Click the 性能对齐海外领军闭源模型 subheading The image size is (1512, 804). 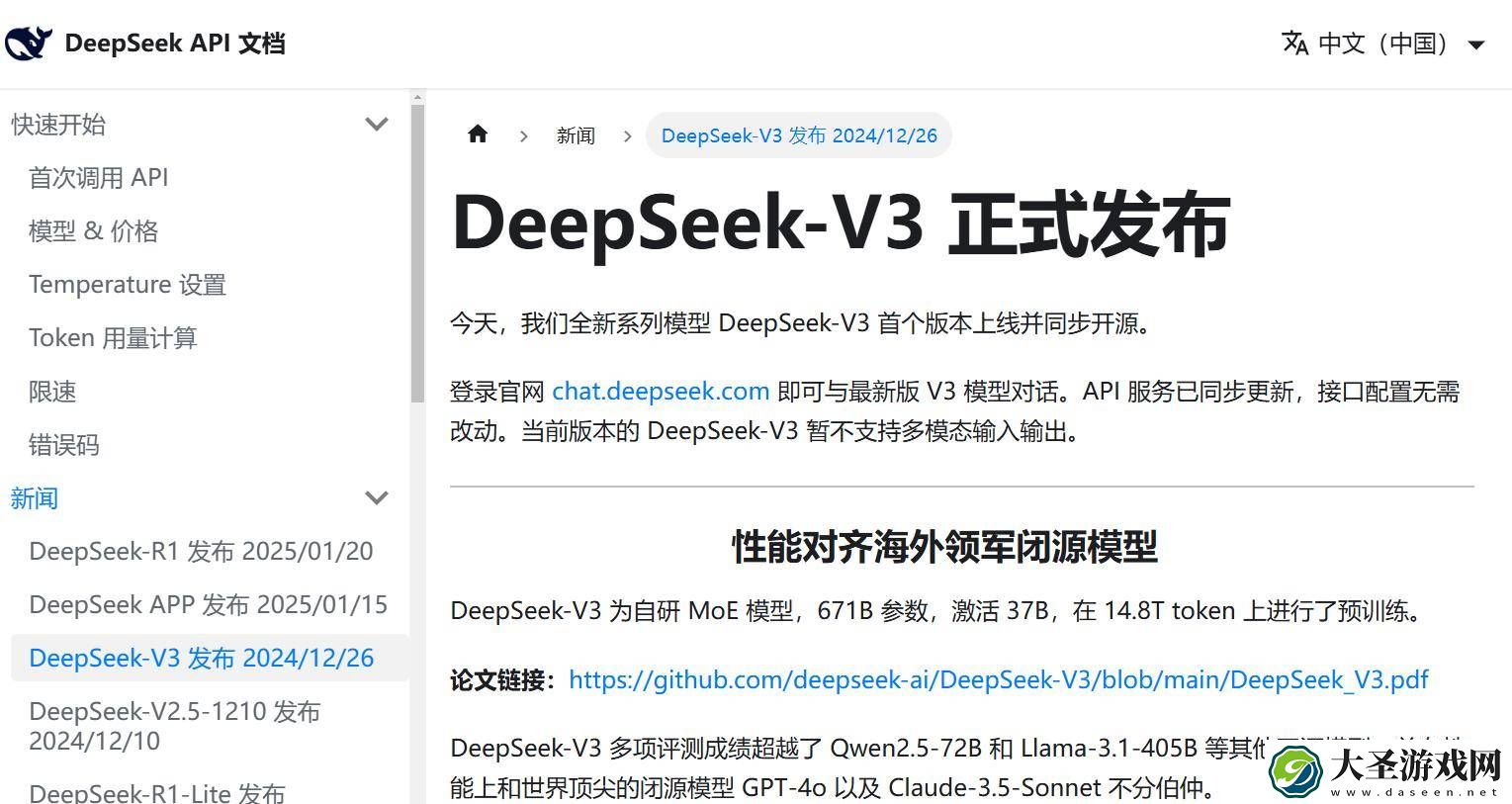pyautogui.click(x=944, y=547)
